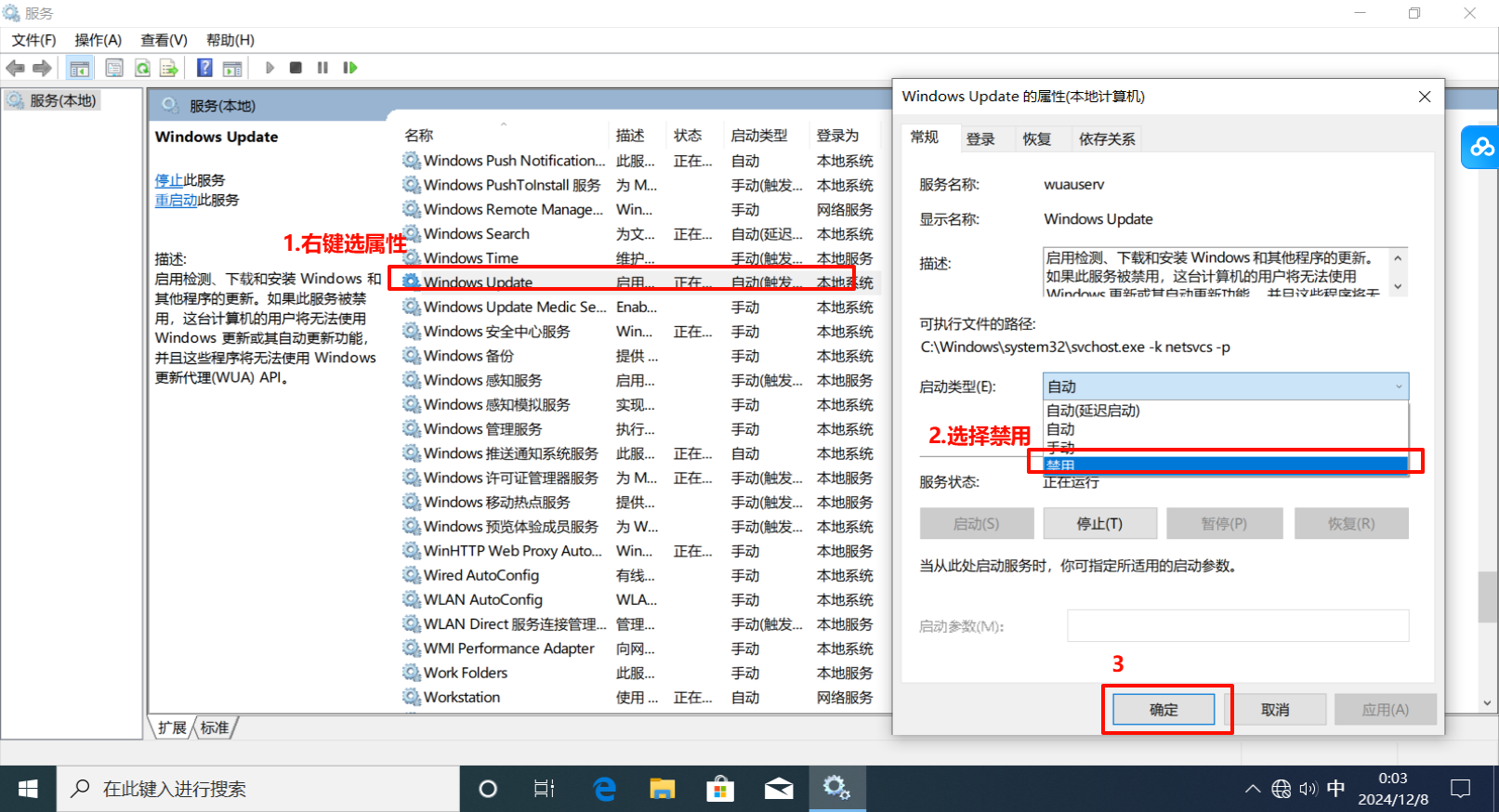The width and height of the screenshot is (1499, 812).
Task: Open the 帮助(H) menu
Action: pos(230,40)
